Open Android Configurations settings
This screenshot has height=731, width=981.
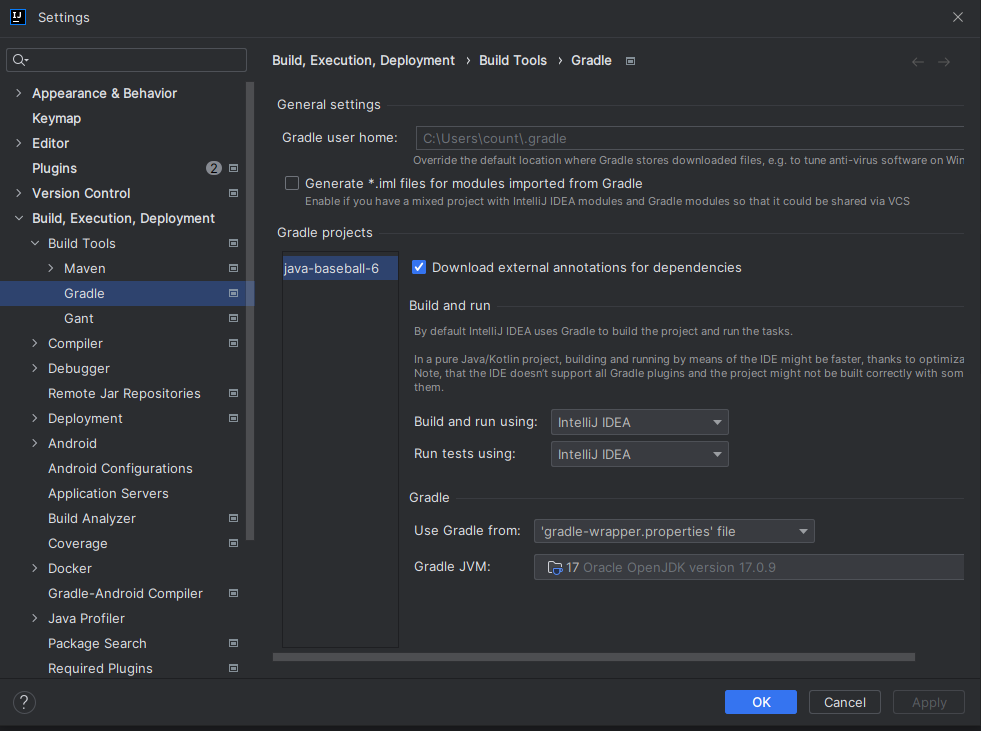point(120,469)
